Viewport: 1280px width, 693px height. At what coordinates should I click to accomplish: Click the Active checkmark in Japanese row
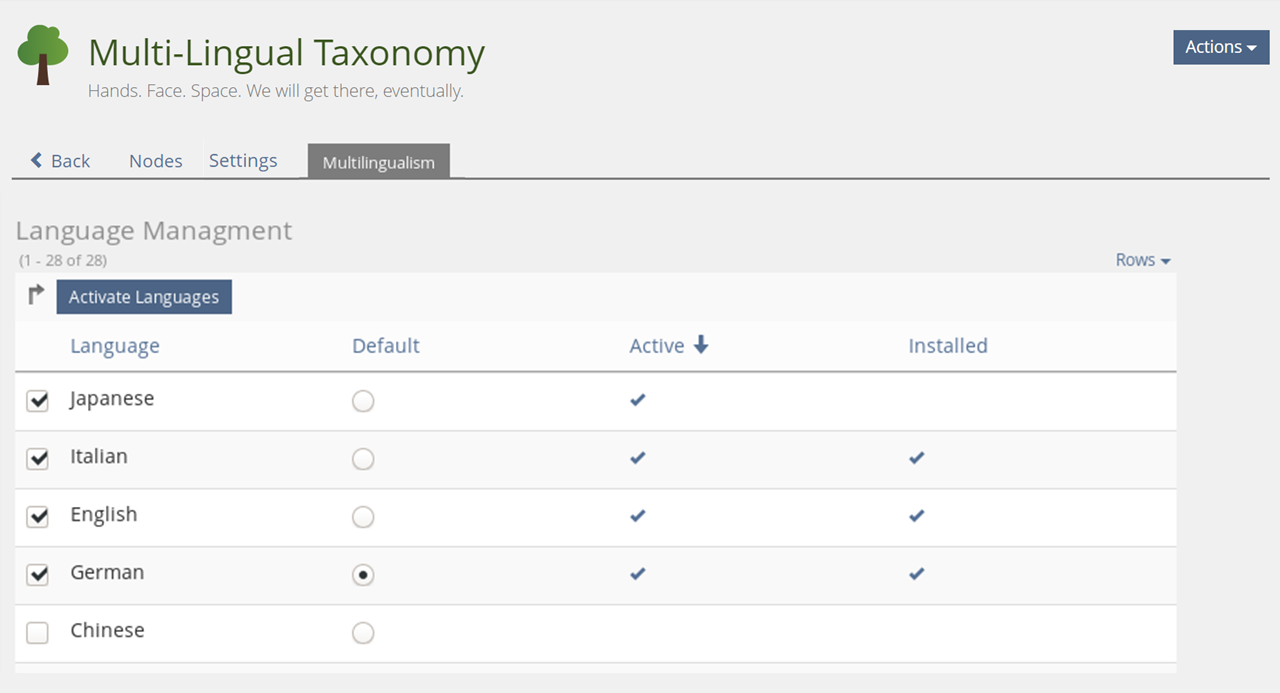pyautogui.click(x=638, y=400)
